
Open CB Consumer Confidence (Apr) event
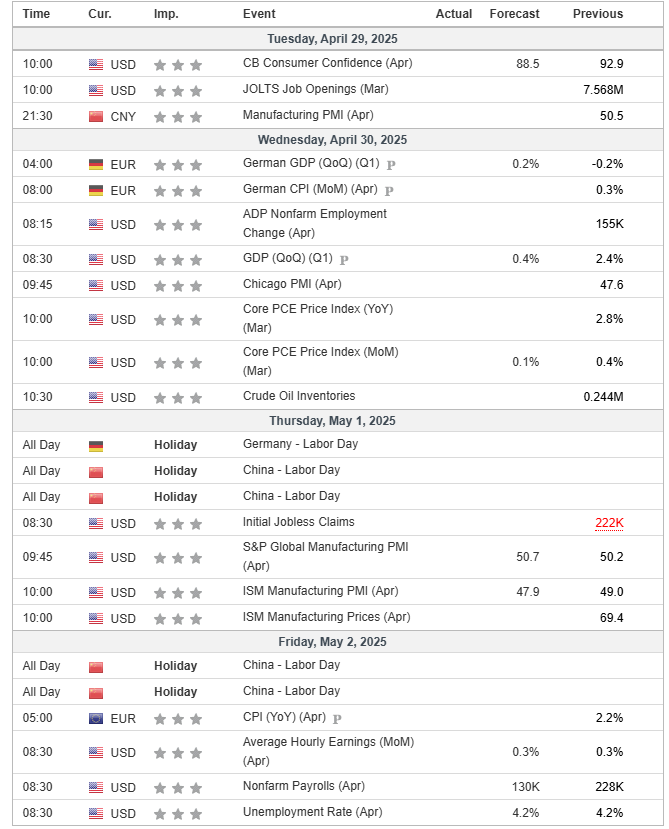click(327, 63)
